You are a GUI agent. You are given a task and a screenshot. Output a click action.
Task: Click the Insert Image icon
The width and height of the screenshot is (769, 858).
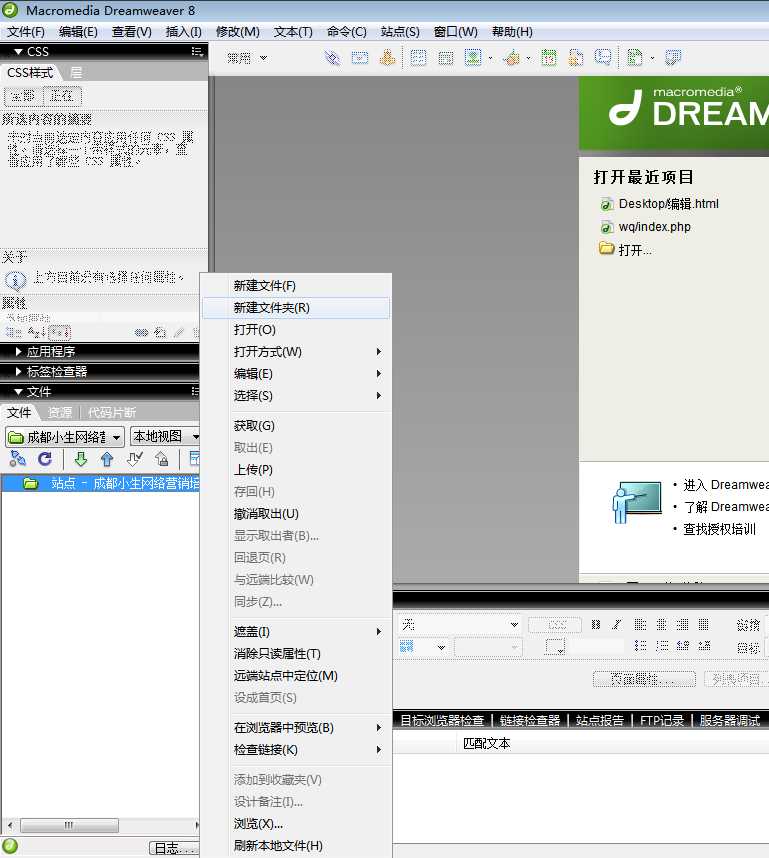point(473,57)
